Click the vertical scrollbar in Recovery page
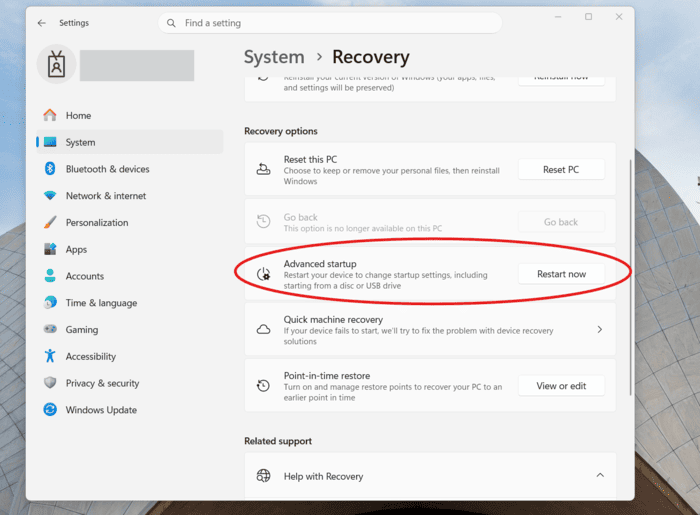This screenshot has width=700, height=515. (x=630, y=277)
